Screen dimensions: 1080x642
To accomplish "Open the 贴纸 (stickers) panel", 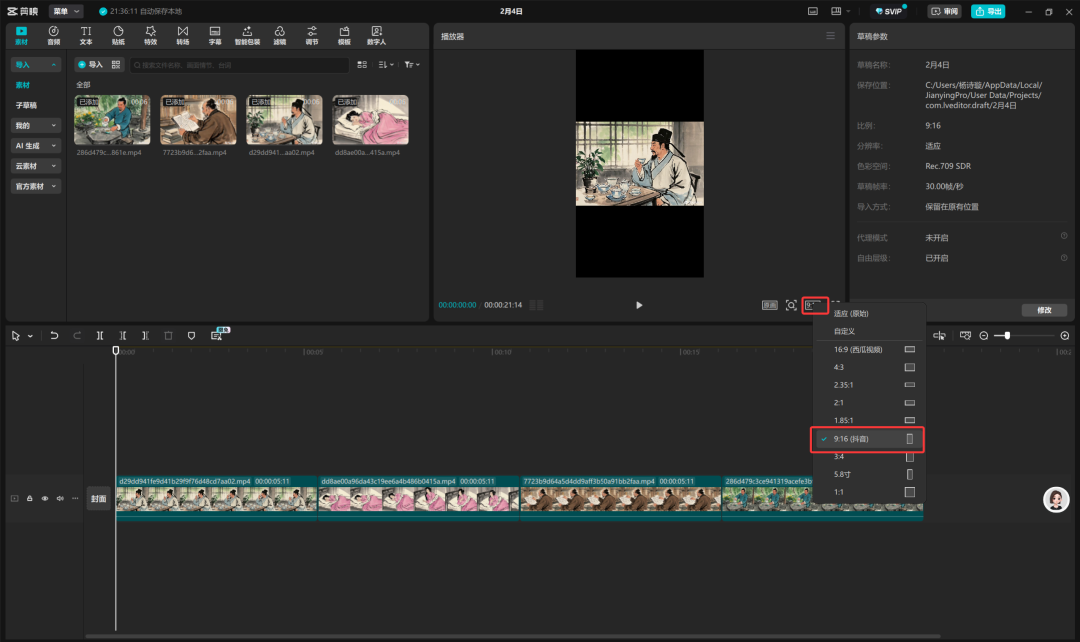I will pos(118,36).
